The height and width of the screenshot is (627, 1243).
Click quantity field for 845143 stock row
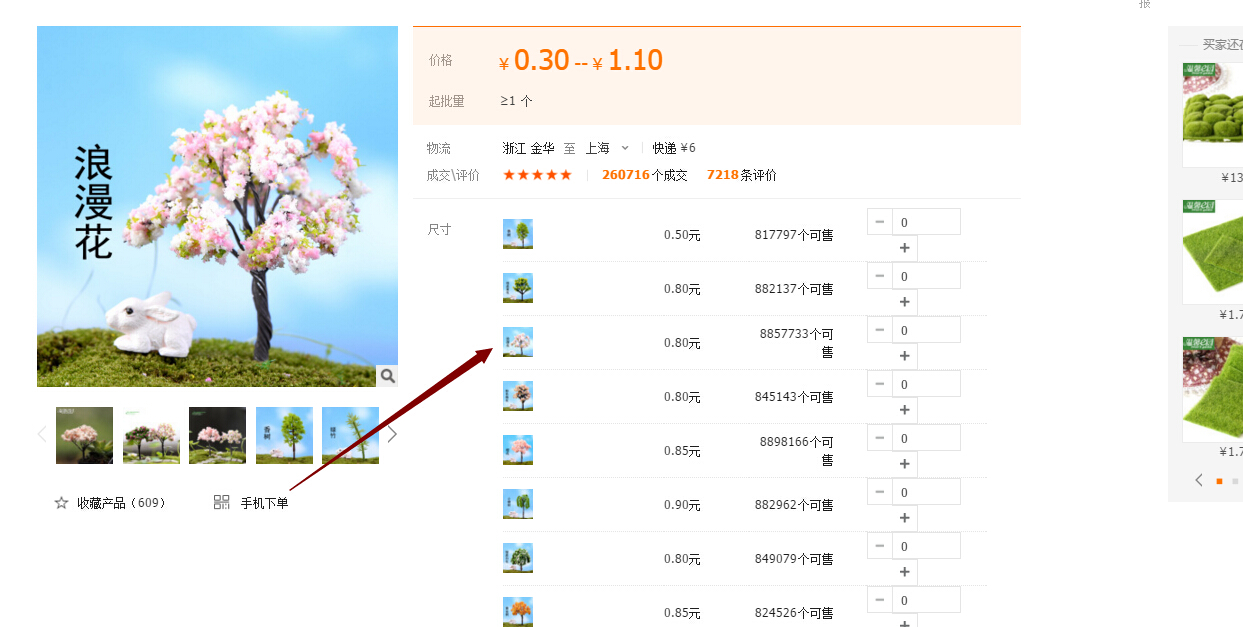pos(925,384)
